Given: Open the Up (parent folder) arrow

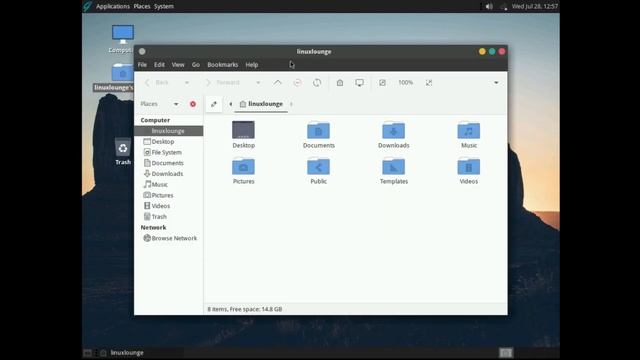Looking at the screenshot, I should click(x=278, y=82).
